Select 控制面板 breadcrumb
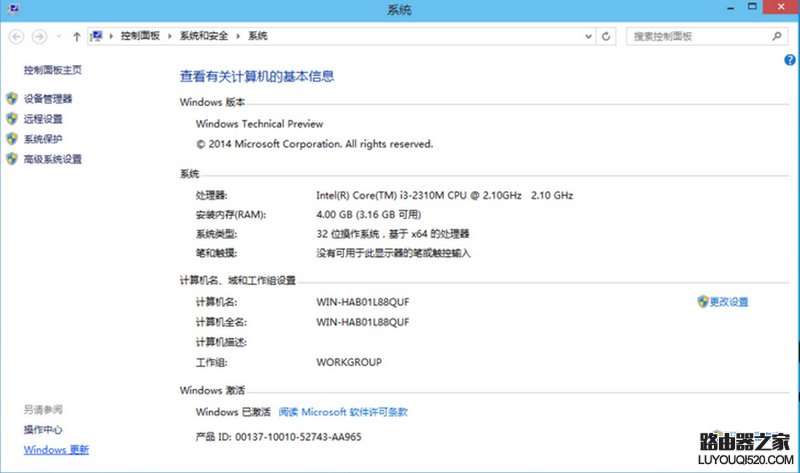800x473 pixels. (x=140, y=36)
